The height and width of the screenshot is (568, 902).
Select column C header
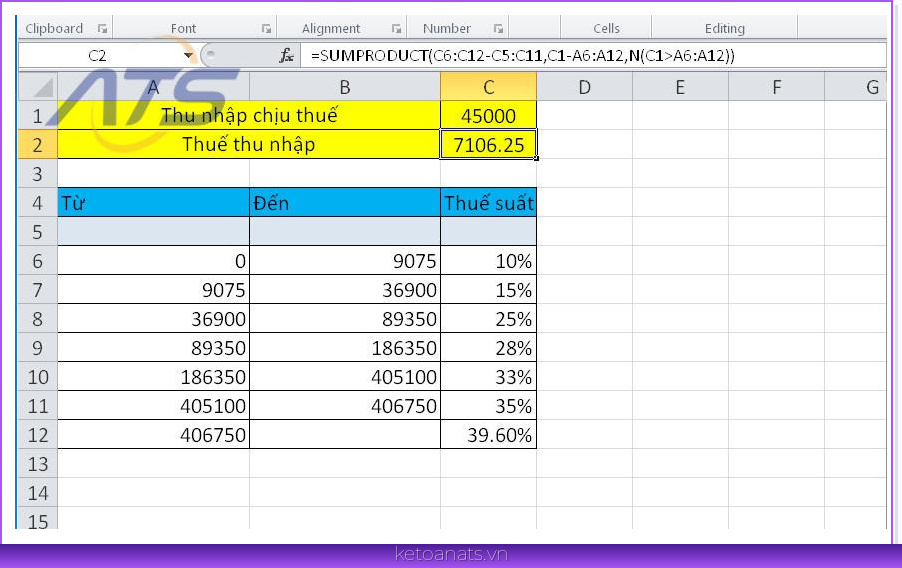[488, 87]
